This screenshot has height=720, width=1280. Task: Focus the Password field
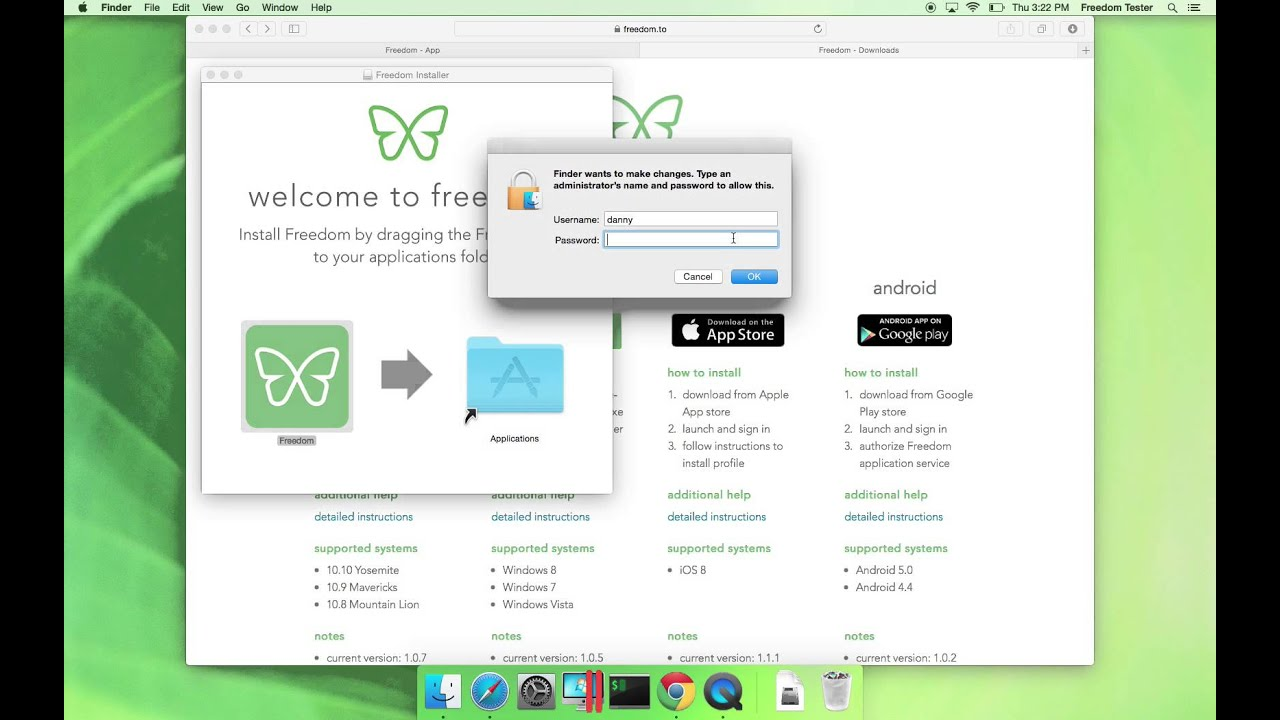(x=691, y=240)
